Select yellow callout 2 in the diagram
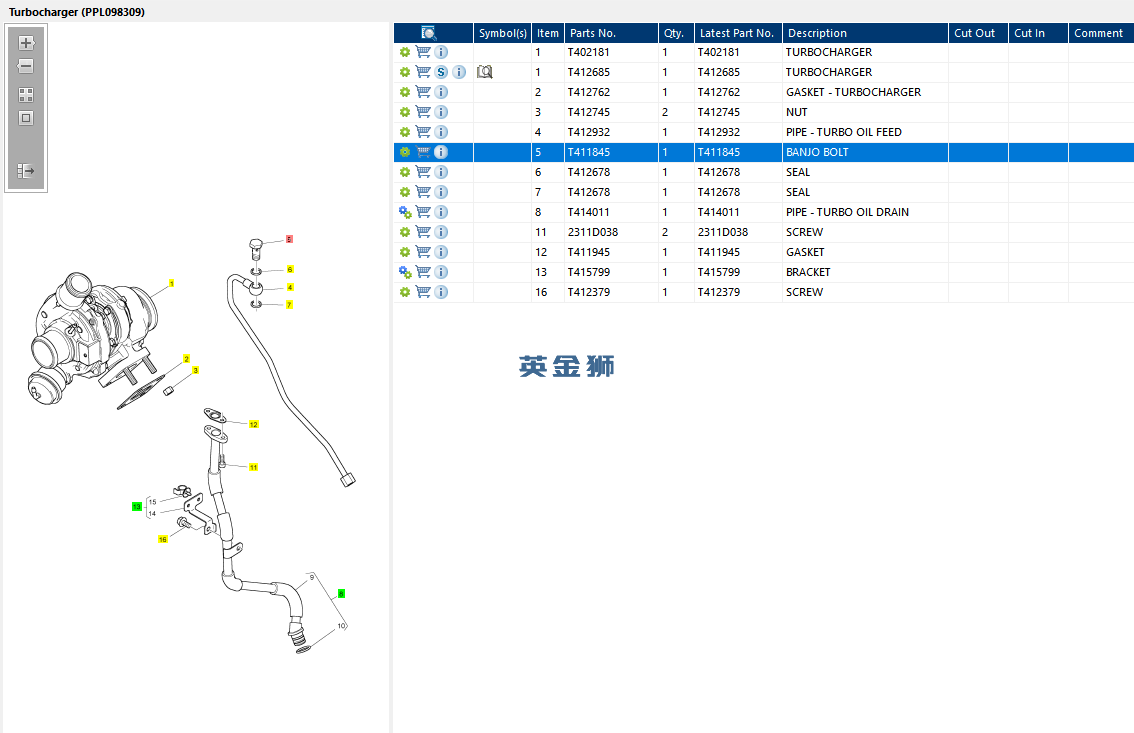 coord(187,359)
